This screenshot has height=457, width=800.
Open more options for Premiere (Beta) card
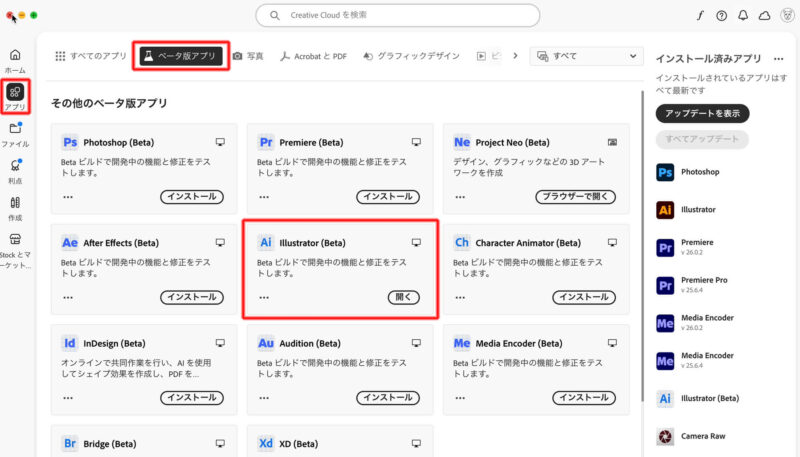[264, 197]
